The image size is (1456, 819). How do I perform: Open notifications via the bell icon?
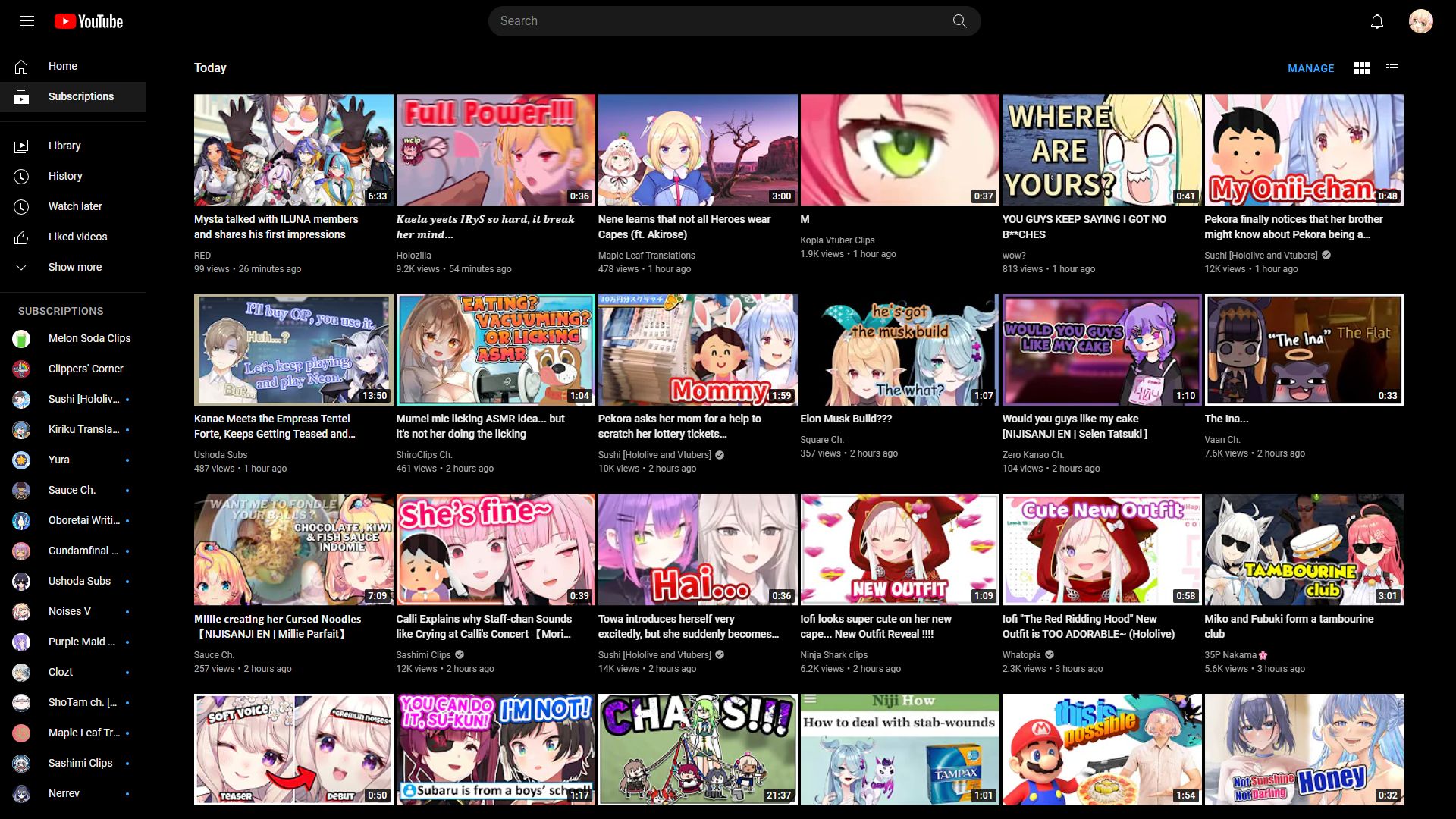pyautogui.click(x=1376, y=20)
